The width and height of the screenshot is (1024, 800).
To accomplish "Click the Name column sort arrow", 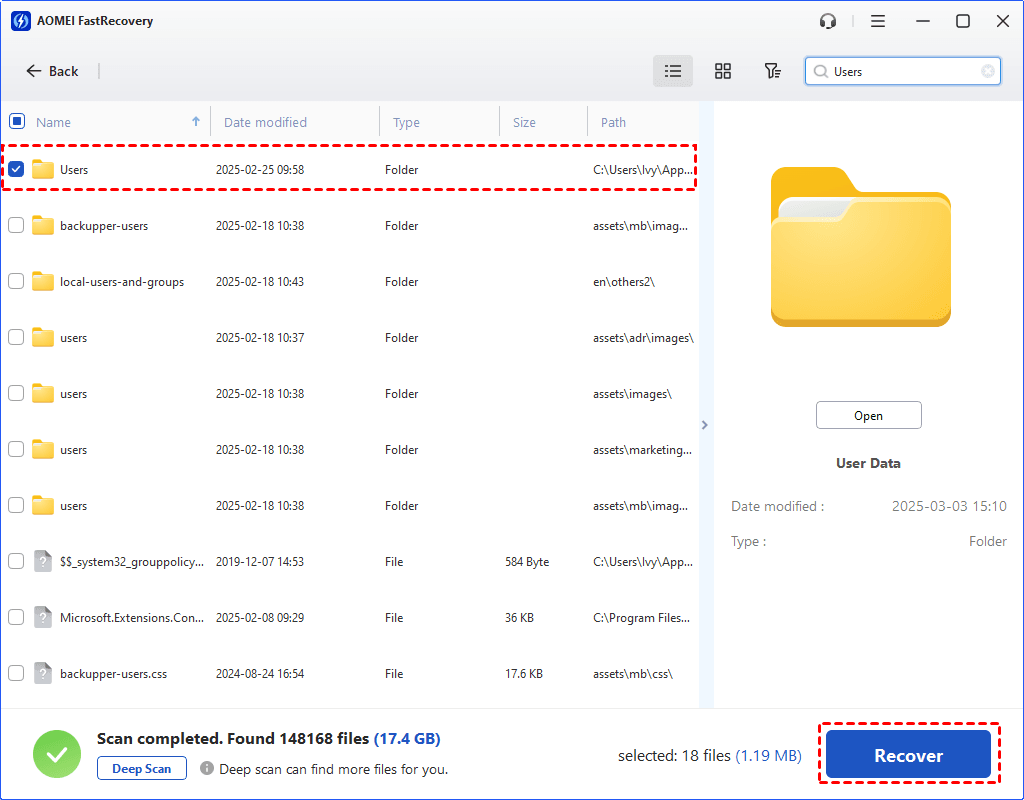I will point(194,120).
